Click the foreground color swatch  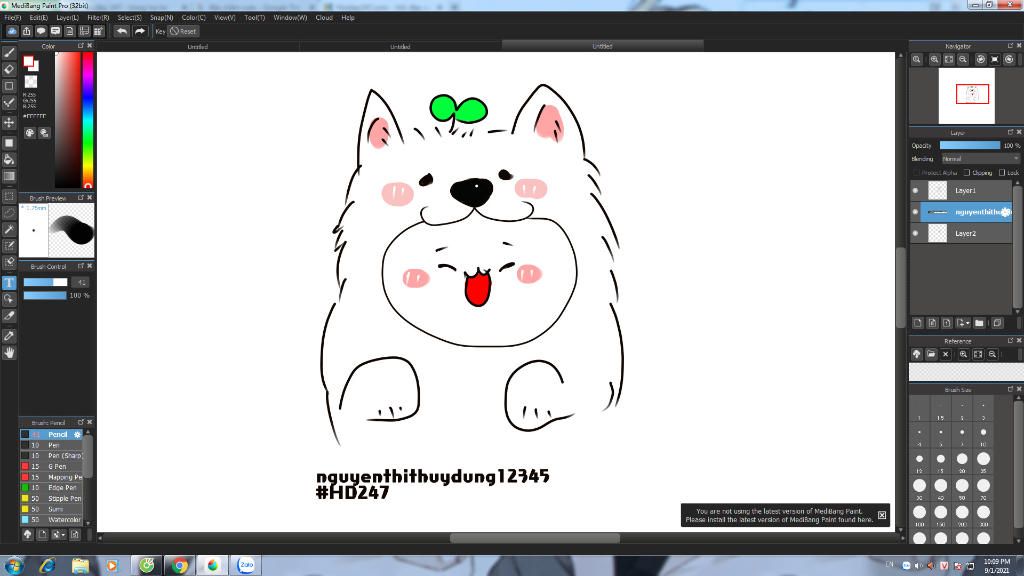tap(28, 61)
